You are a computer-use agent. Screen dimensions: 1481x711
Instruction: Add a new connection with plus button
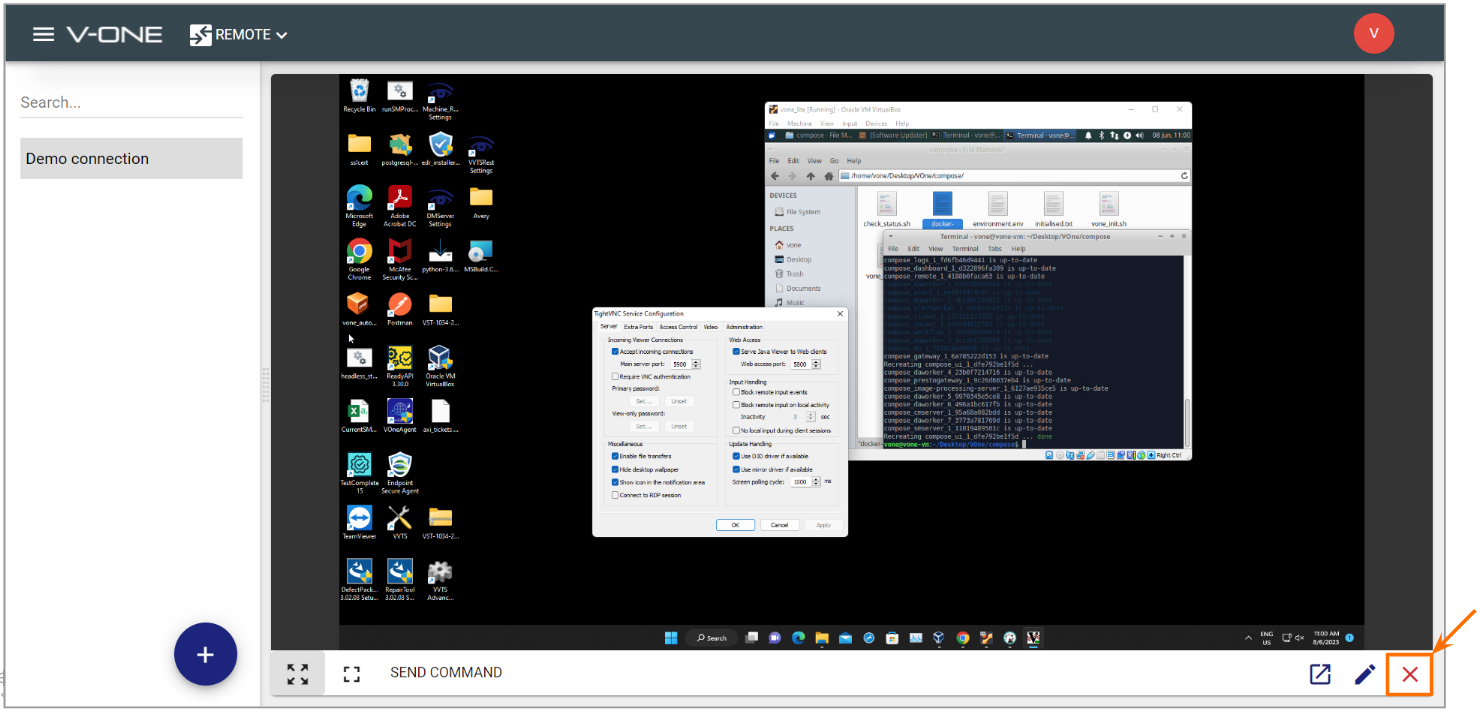[x=205, y=655]
